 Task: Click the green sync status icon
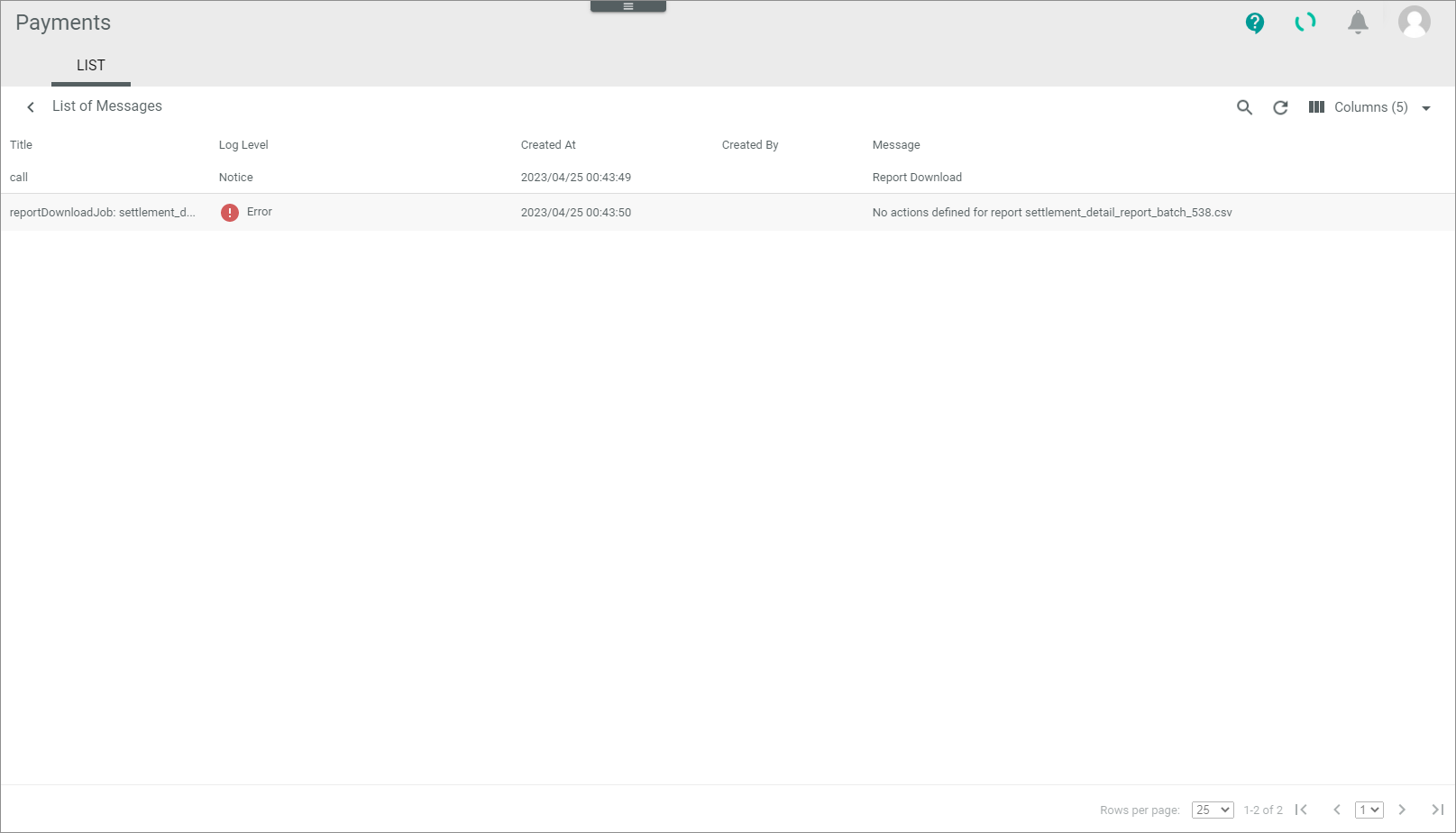1305,23
